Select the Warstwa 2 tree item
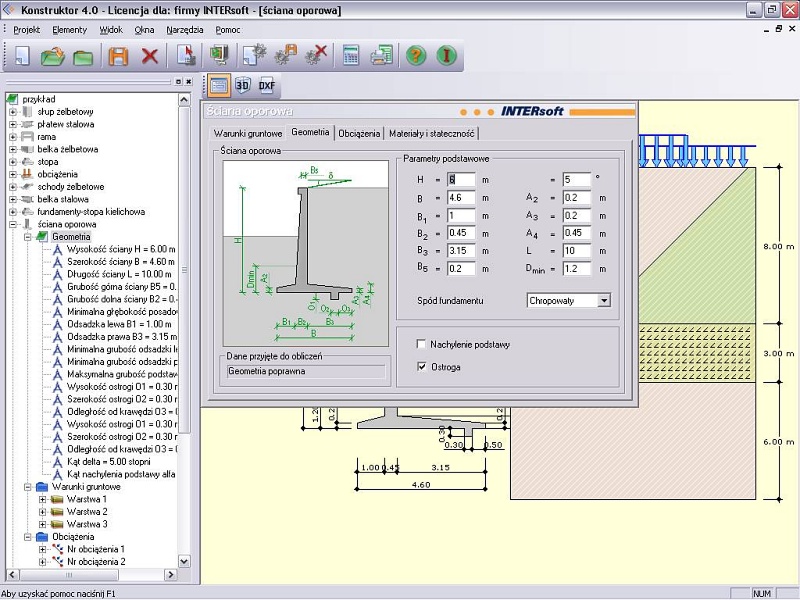800x600 pixels. (87, 512)
